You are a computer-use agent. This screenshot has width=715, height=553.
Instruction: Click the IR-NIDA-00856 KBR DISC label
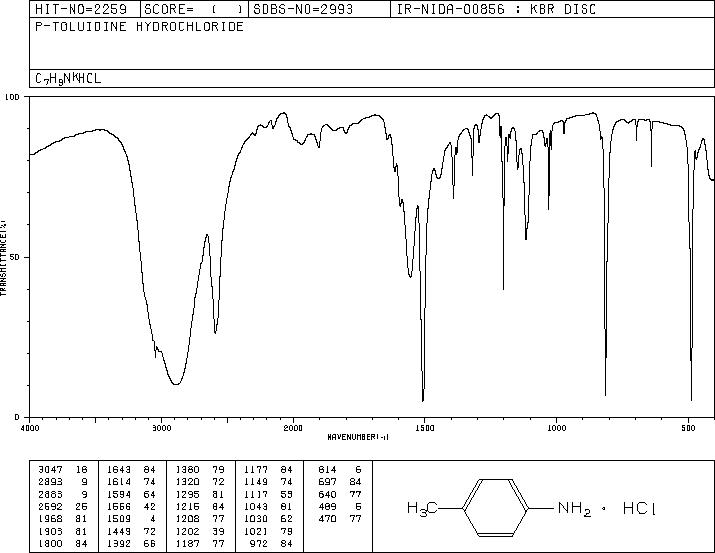496,9
